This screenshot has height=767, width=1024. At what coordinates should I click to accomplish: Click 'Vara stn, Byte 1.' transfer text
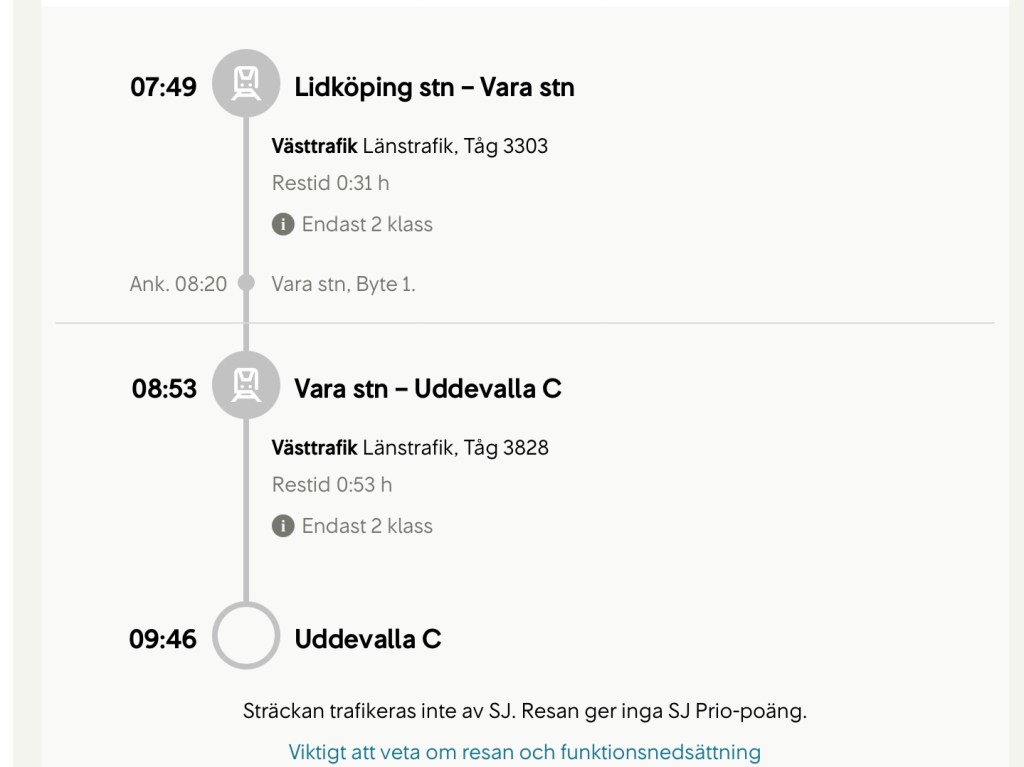343,284
